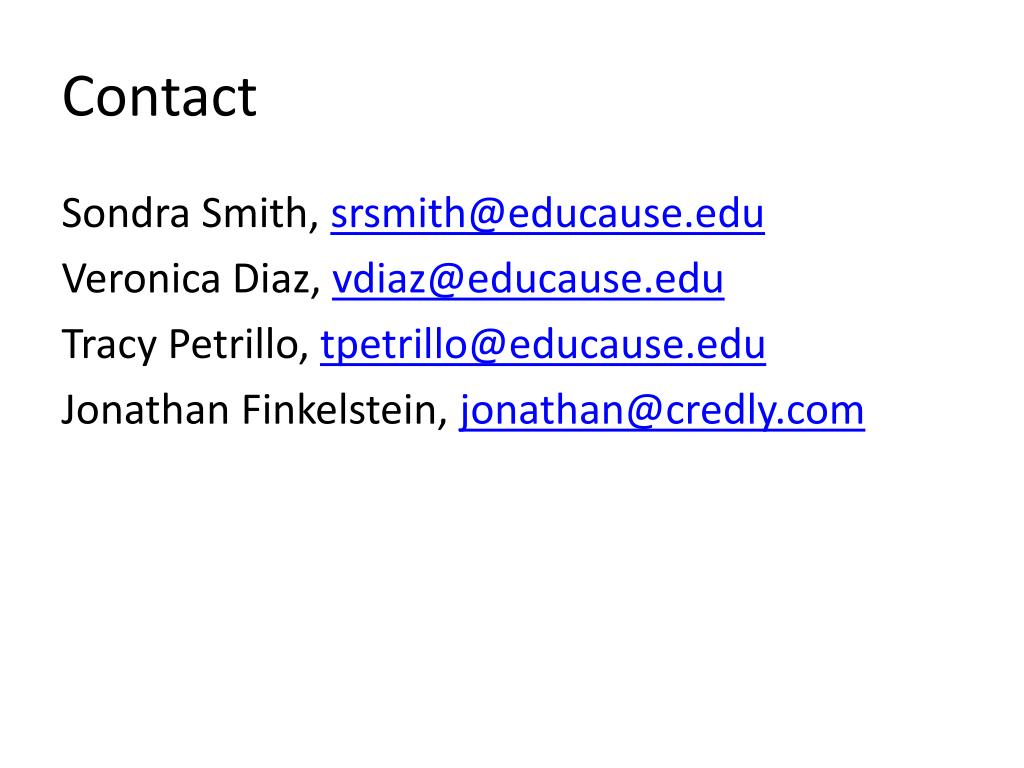
Task: Open the tpetrillo@educause.edu email link
Action: (x=543, y=346)
